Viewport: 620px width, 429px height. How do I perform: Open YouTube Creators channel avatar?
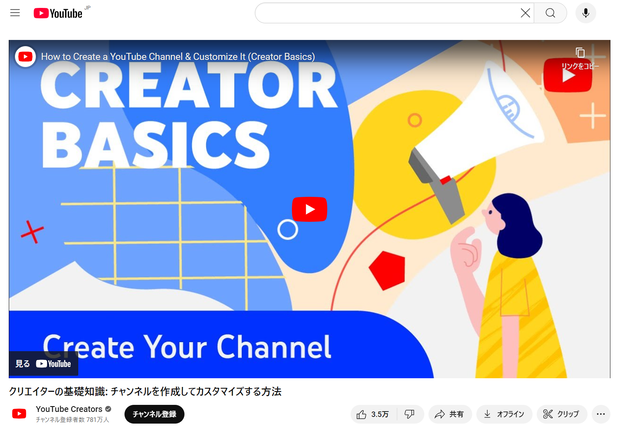click(19, 414)
